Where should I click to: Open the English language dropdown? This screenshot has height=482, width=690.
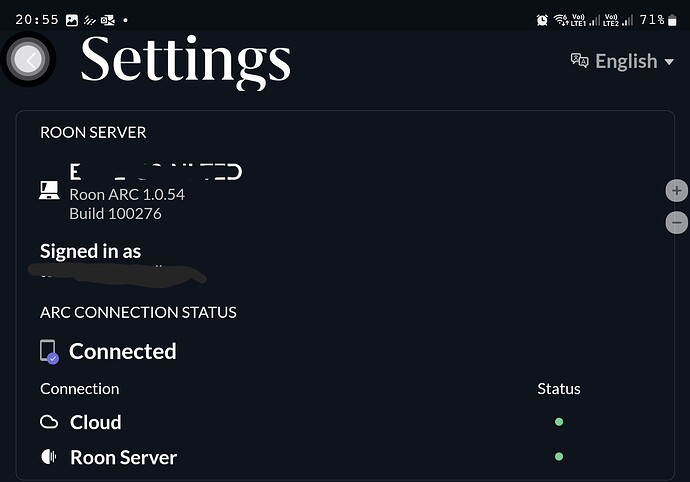coord(622,61)
